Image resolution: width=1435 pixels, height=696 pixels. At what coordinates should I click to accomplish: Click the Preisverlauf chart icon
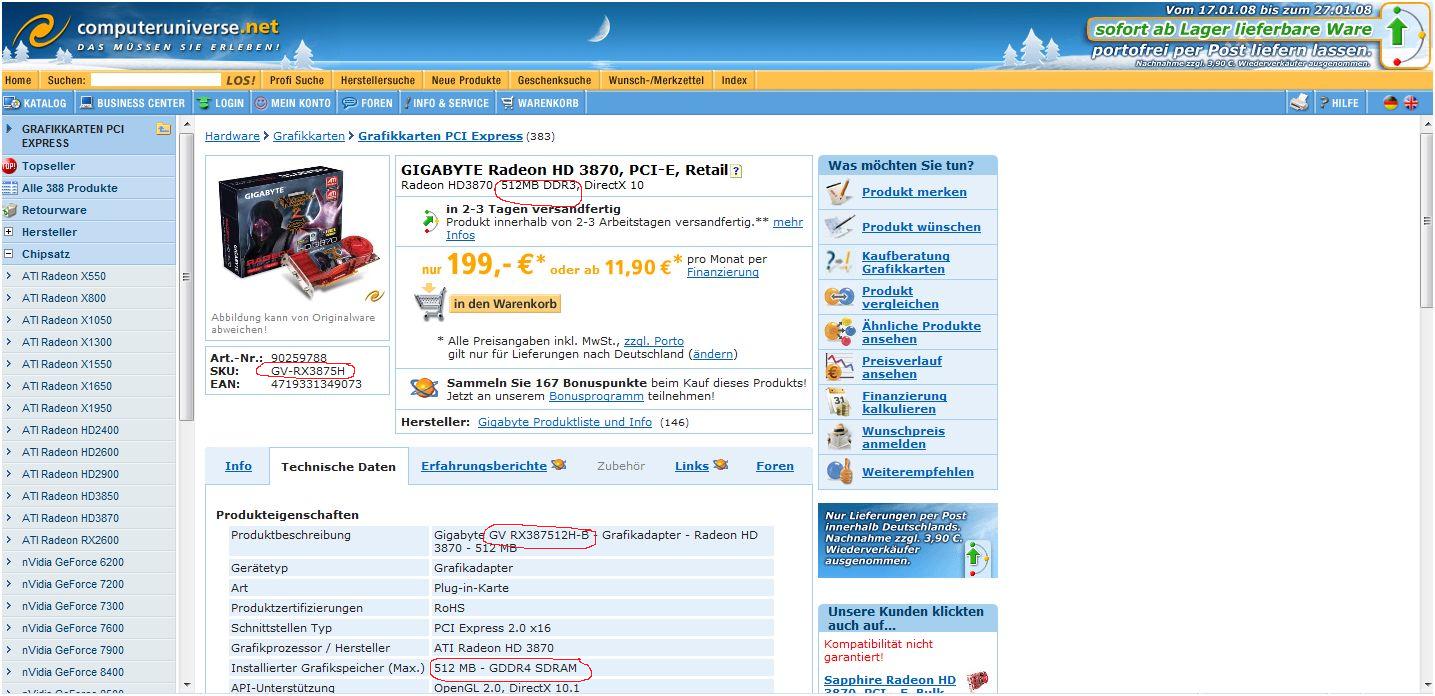point(839,367)
